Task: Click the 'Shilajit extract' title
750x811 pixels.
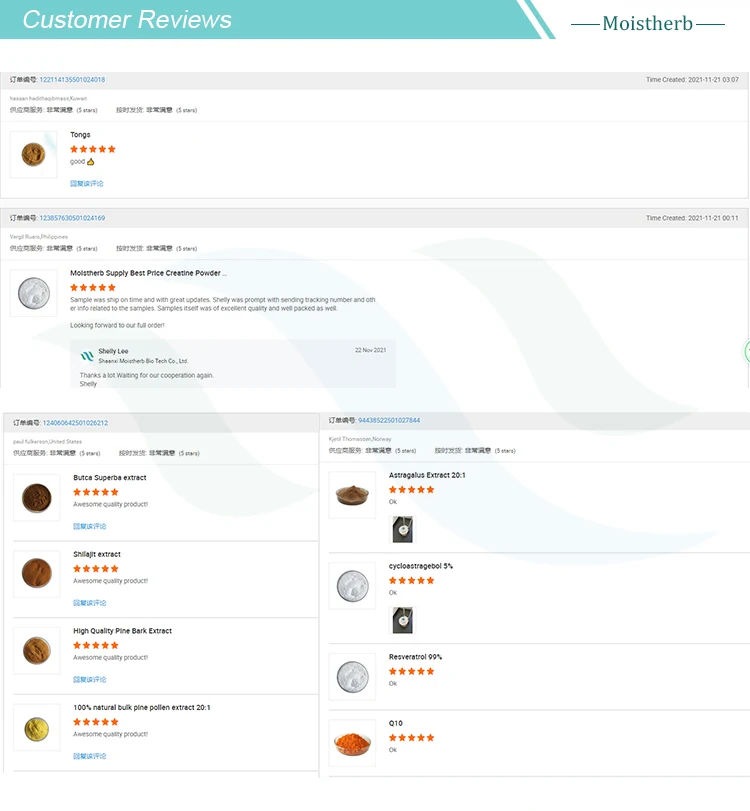Action: point(97,554)
